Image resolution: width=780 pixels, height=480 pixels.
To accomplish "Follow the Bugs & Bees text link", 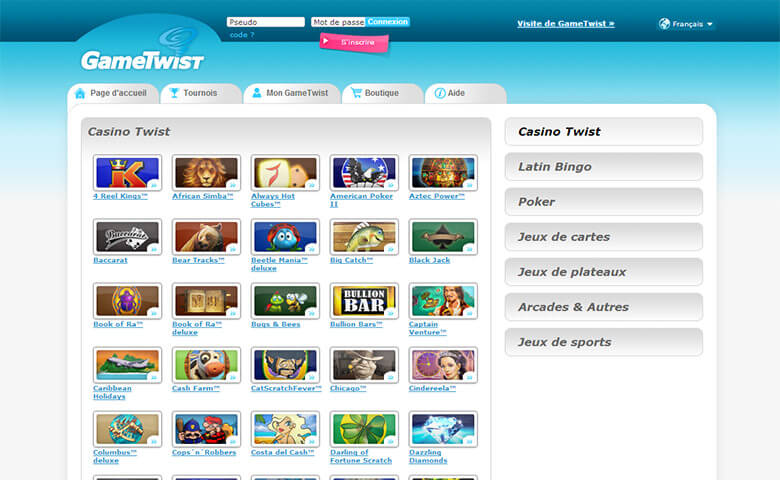I will 276,324.
